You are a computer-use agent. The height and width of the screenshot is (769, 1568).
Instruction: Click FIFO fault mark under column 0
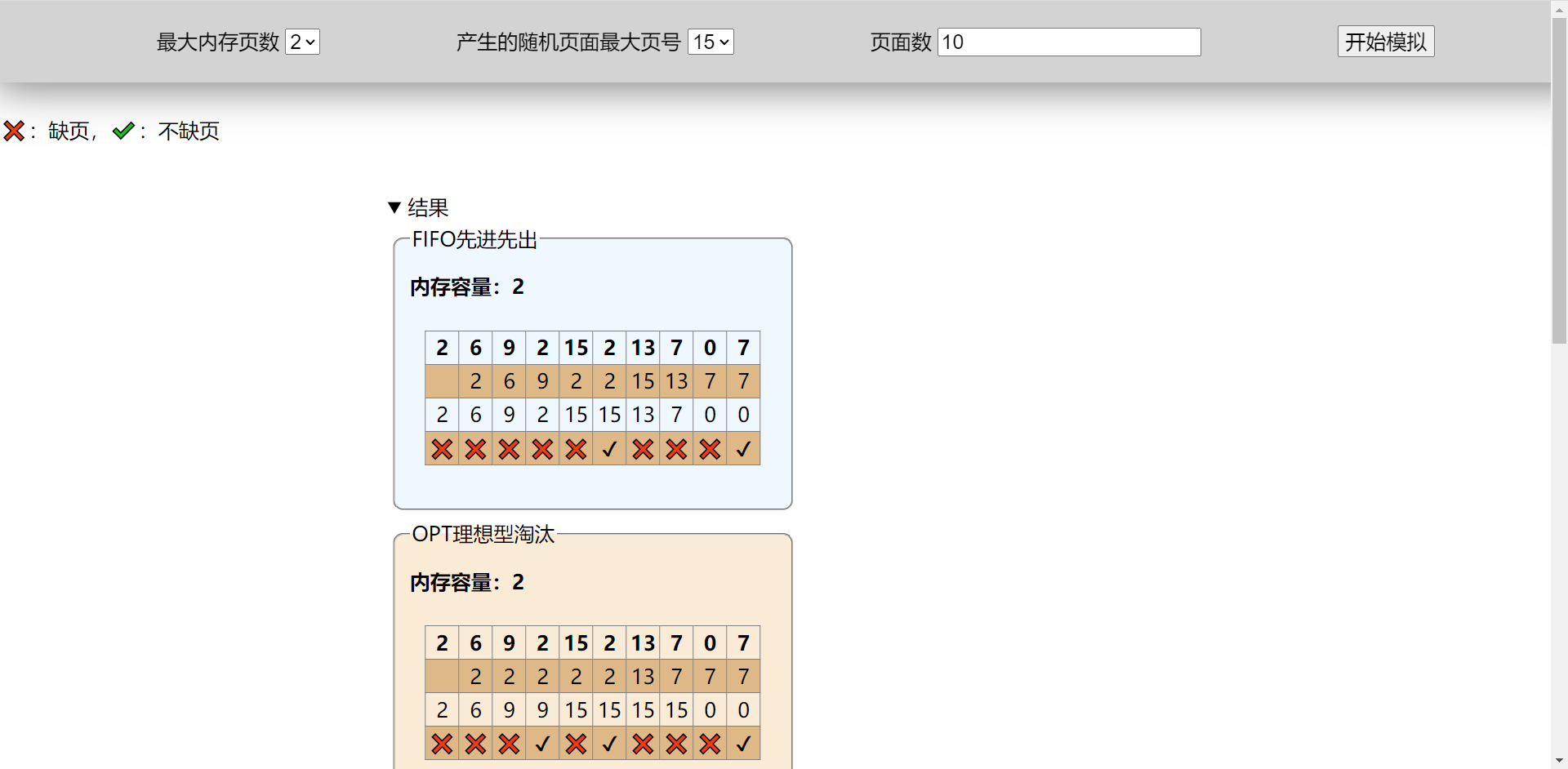(710, 449)
